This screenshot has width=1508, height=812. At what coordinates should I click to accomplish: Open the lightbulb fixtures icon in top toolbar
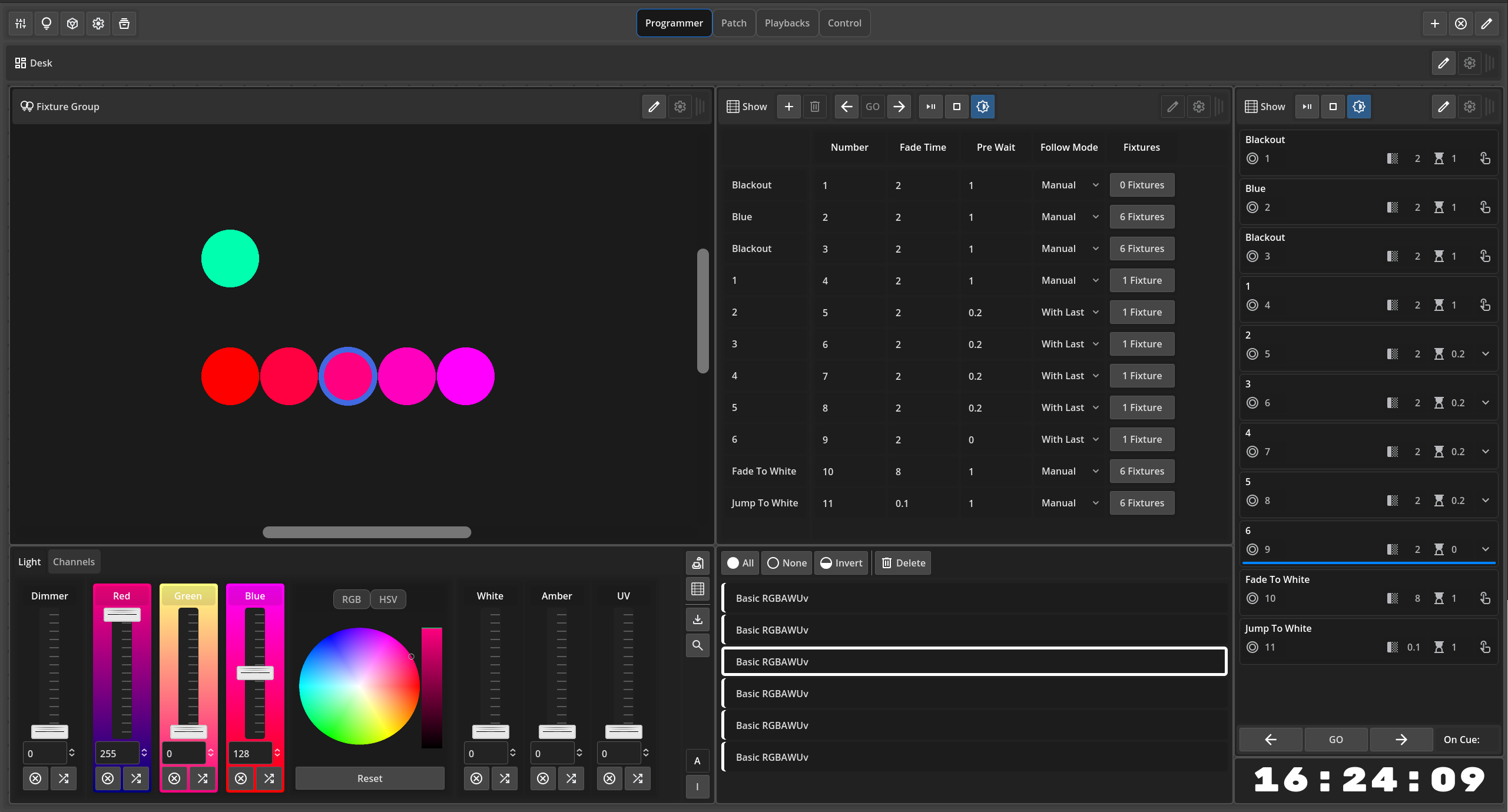[x=46, y=23]
